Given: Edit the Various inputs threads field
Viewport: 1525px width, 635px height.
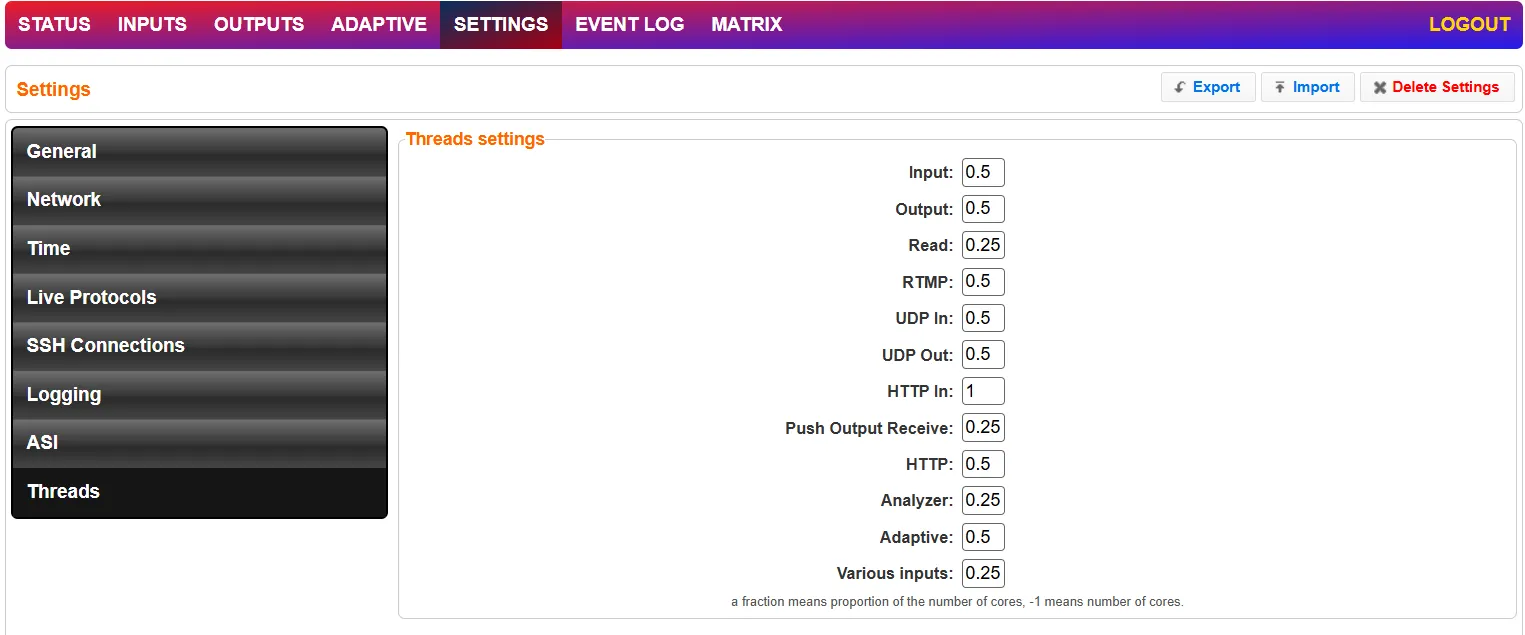Looking at the screenshot, I should point(983,574).
